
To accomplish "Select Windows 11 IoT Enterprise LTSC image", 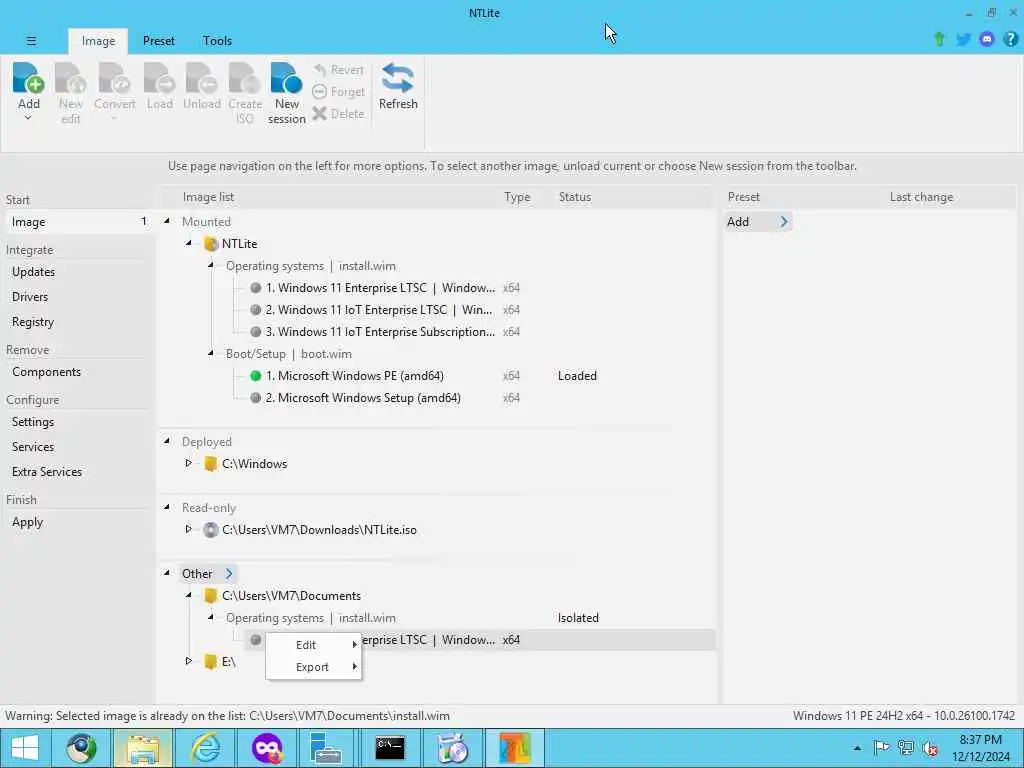I will 379,310.
